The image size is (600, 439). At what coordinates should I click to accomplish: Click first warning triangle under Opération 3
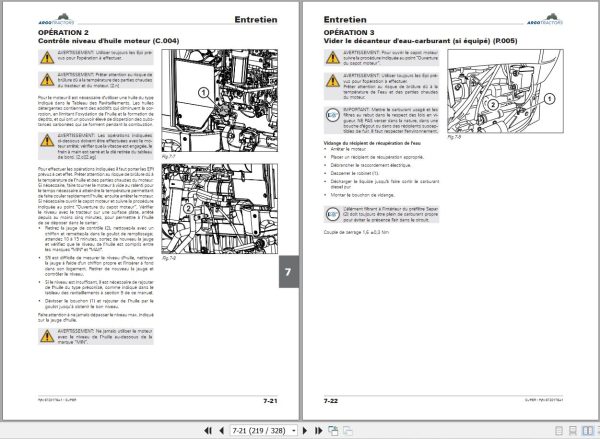coord(333,58)
